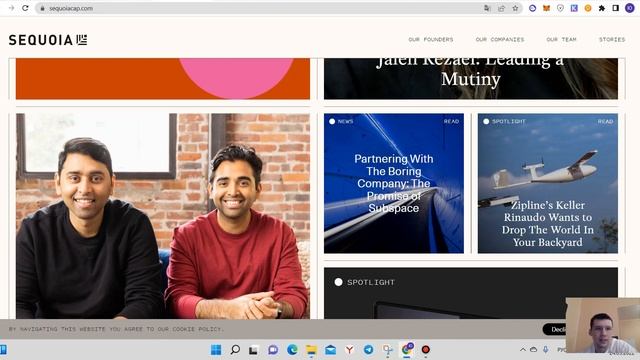Screen dimensions: 640x360
Task: Click the NEWS tag on the blue card
Action: (x=341, y=121)
